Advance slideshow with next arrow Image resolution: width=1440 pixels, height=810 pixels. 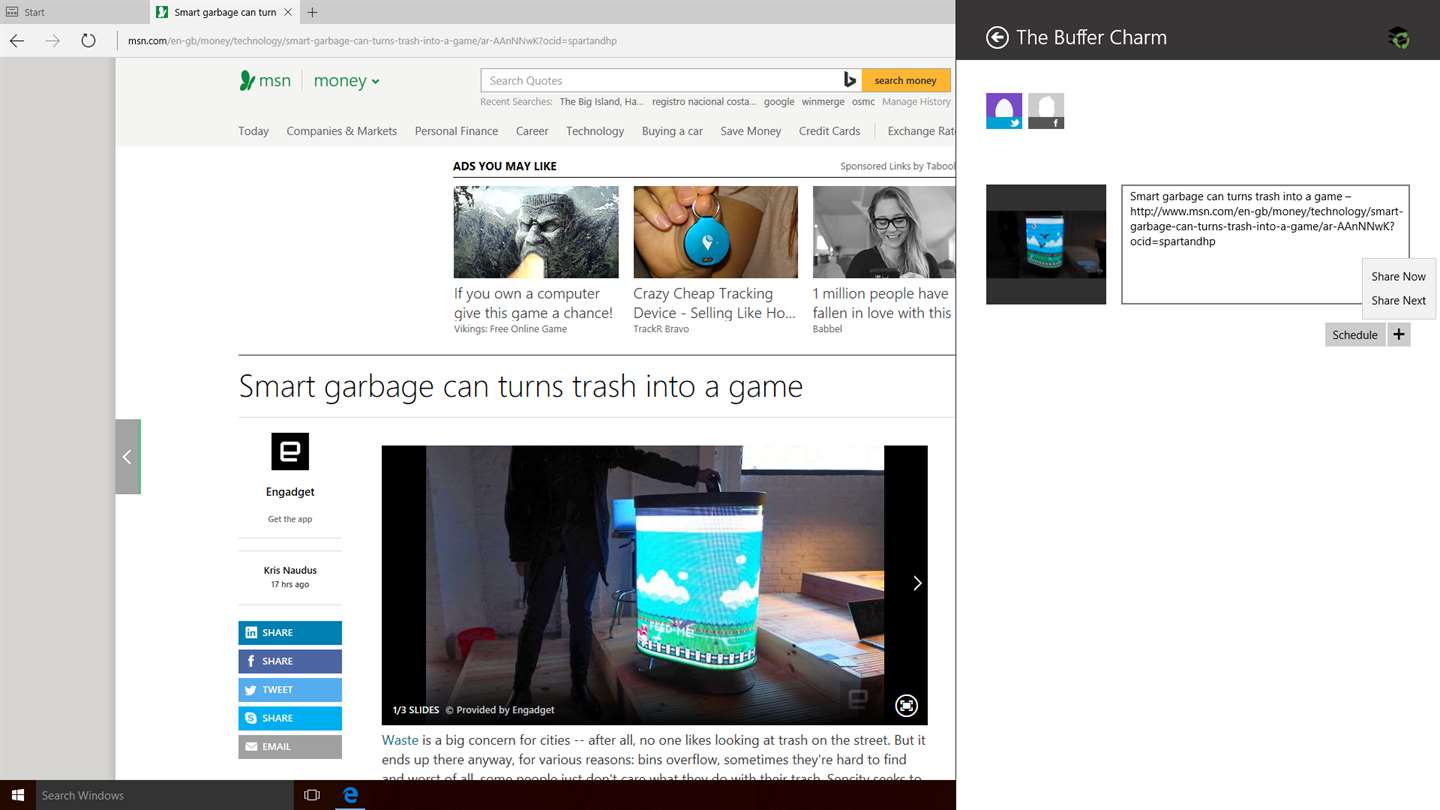coord(917,583)
